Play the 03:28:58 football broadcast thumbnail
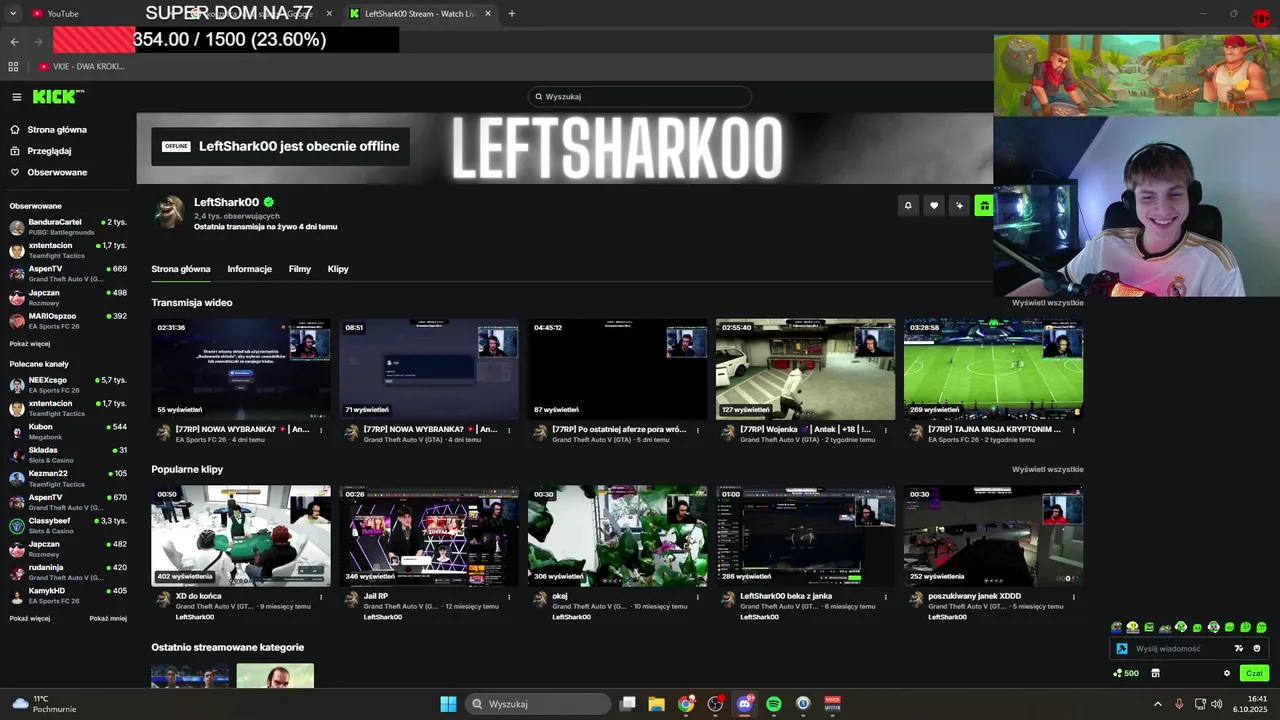The height and width of the screenshot is (720, 1280). pyautogui.click(x=993, y=369)
